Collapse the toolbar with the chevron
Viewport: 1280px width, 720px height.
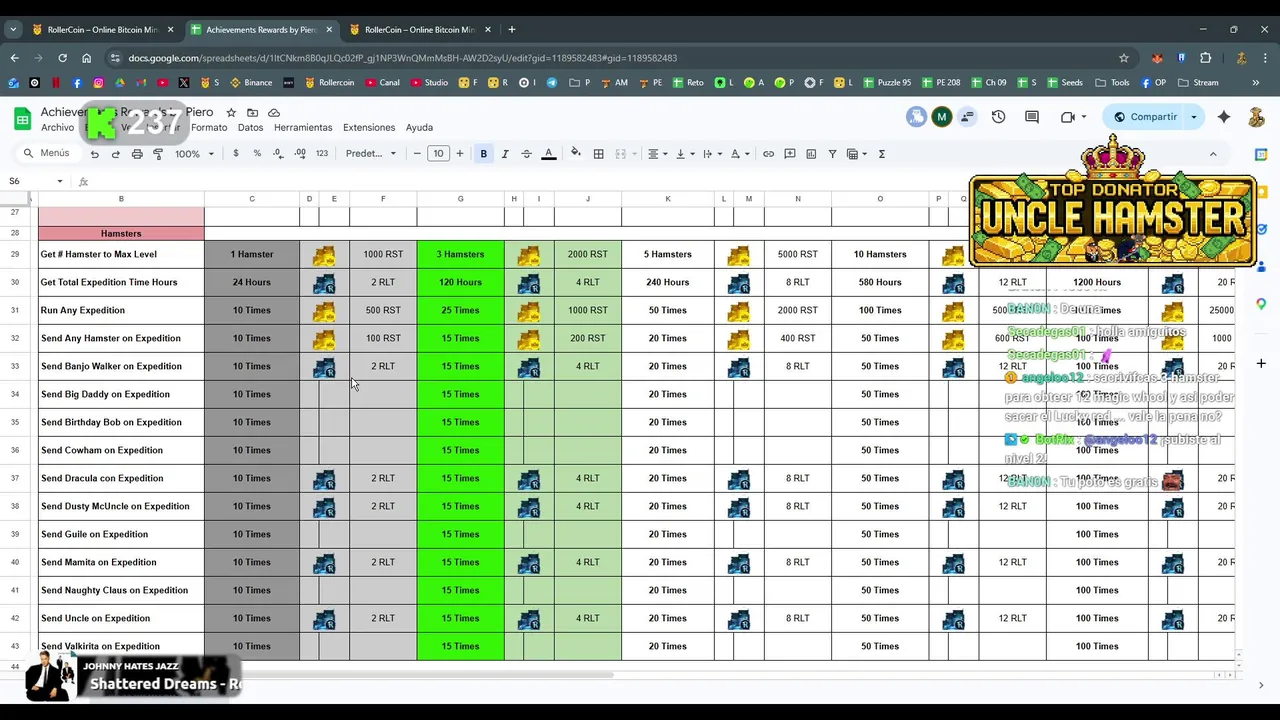[1213, 154]
